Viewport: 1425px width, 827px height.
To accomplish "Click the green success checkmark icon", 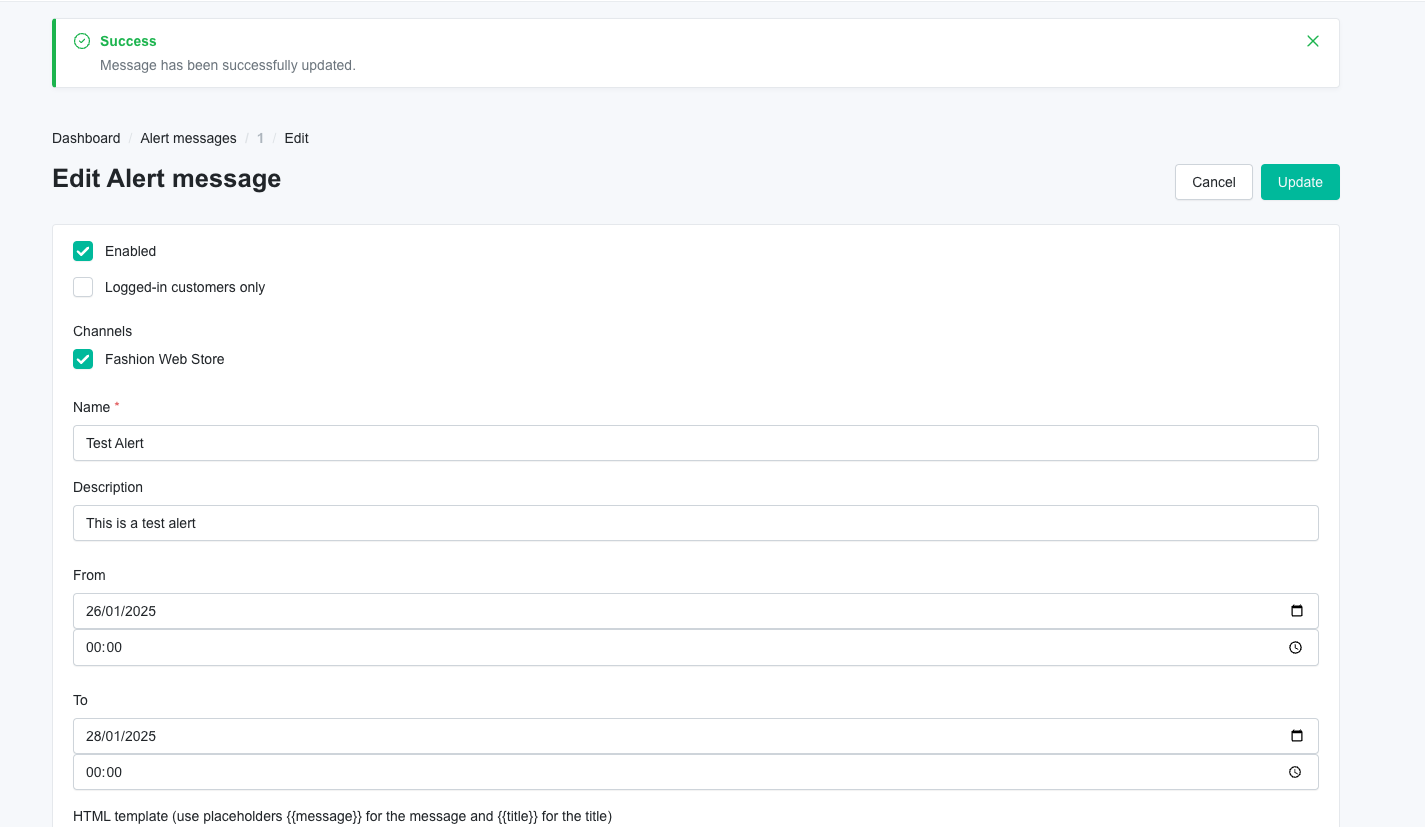I will [x=82, y=41].
